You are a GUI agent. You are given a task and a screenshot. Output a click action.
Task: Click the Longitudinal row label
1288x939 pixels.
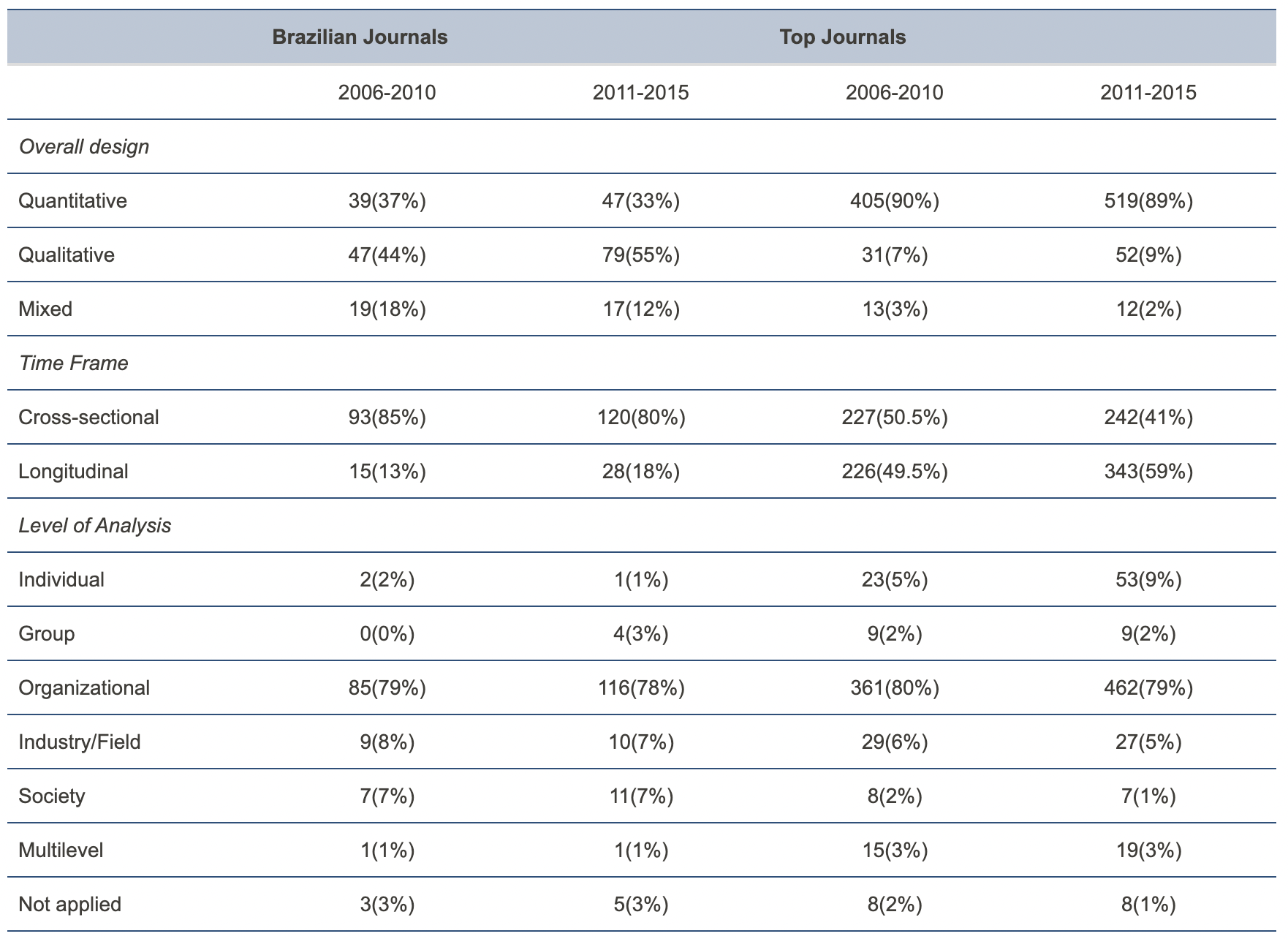point(73,472)
